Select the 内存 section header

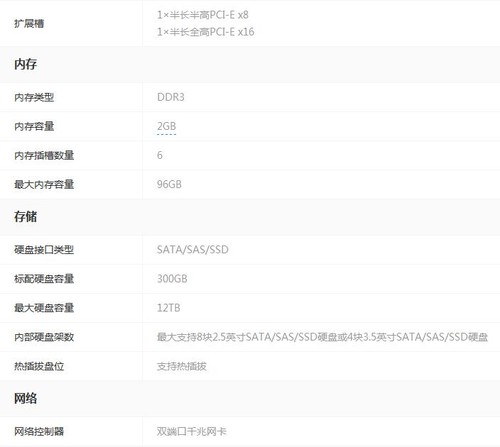point(25,64)
